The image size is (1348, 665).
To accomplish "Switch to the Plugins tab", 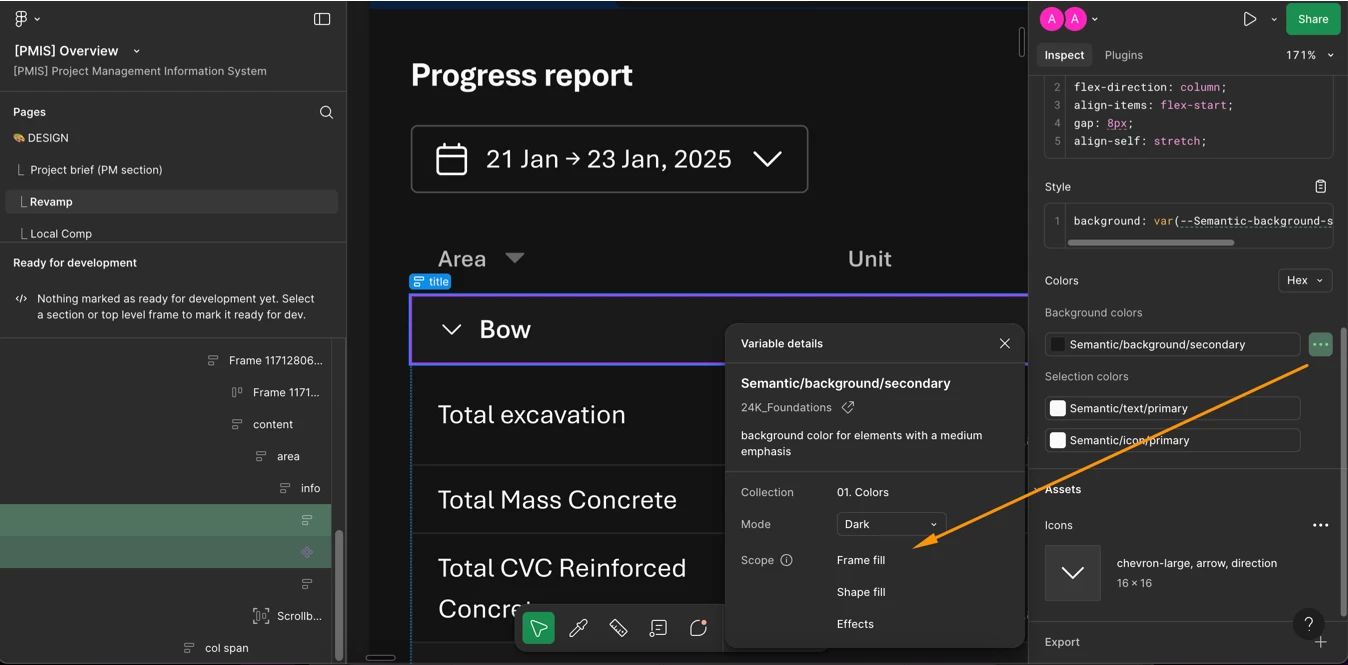I will [x=1124, y=55].
